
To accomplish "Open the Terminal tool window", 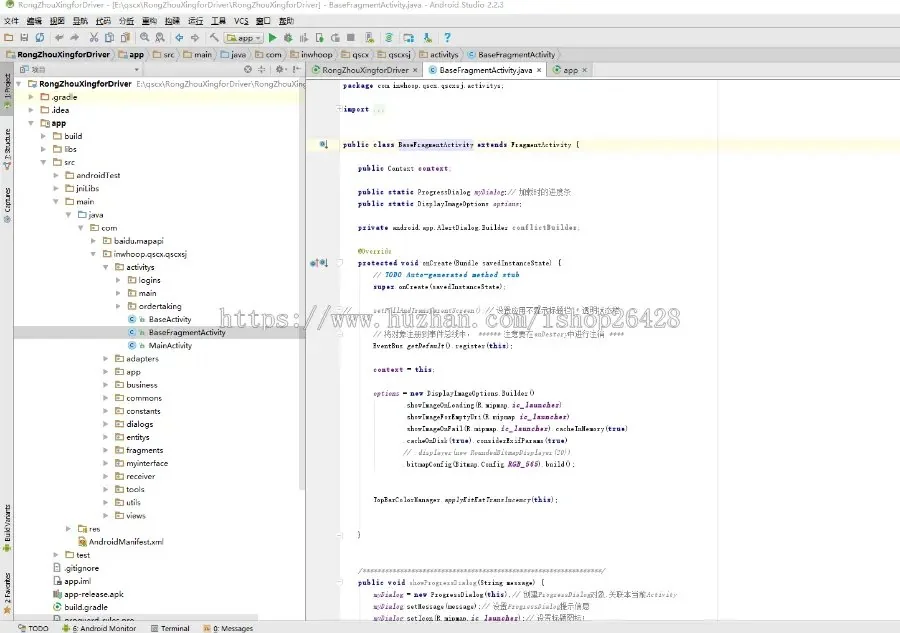I will (x=174, y=628).
